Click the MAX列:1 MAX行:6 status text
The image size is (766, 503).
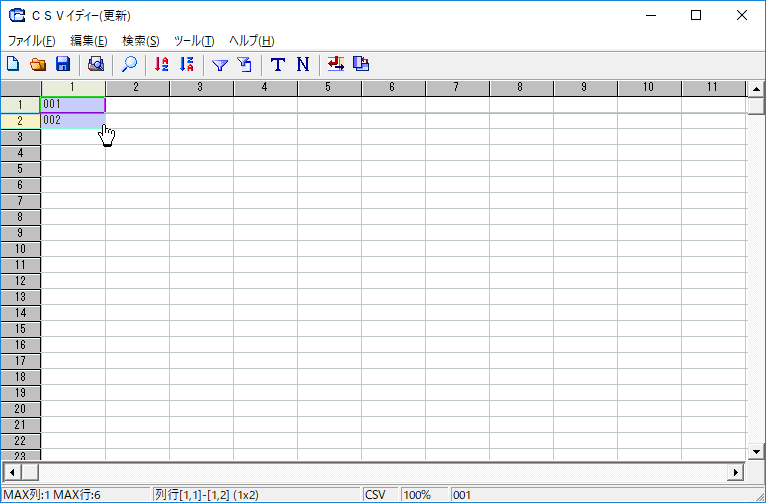tap(52, 495)
